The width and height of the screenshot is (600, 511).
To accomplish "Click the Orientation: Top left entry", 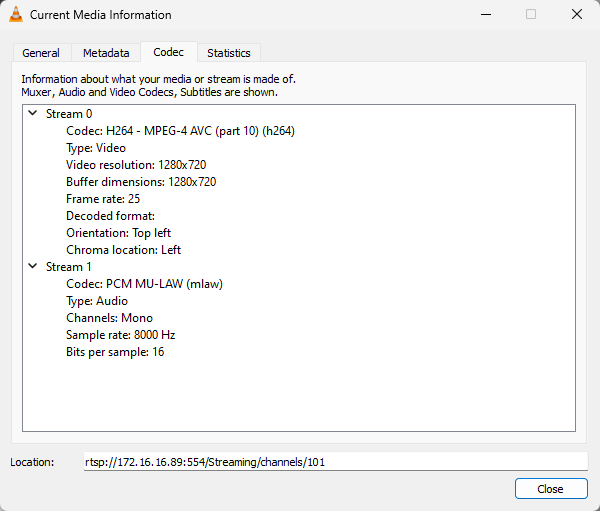I will [x=118, y=233].
